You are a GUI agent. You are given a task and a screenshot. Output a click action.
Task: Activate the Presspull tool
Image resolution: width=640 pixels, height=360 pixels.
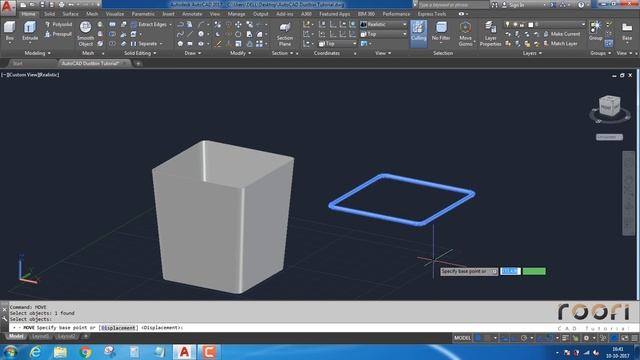[x=58, y=34]
